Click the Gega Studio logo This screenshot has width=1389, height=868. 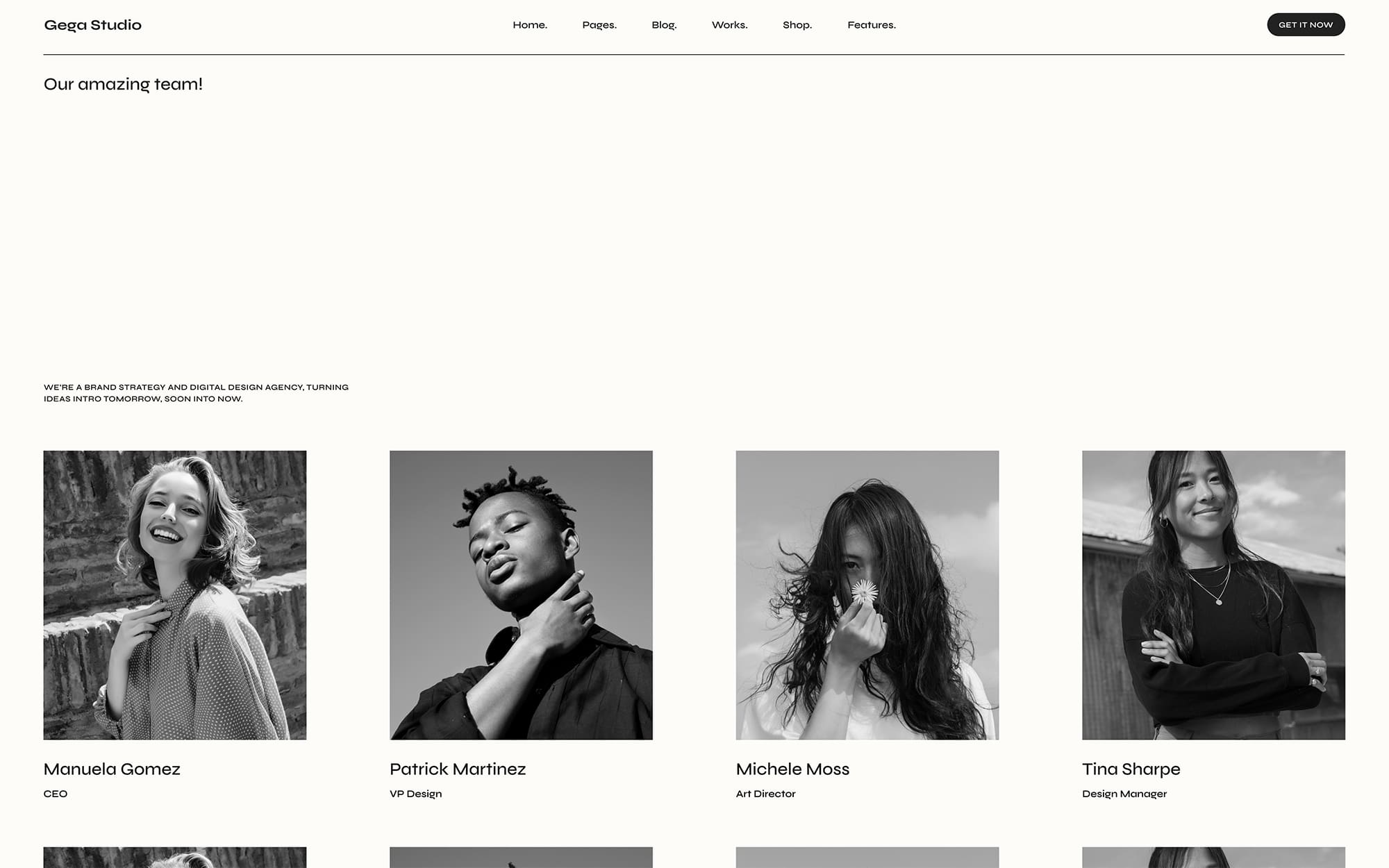tap(92, 25)
